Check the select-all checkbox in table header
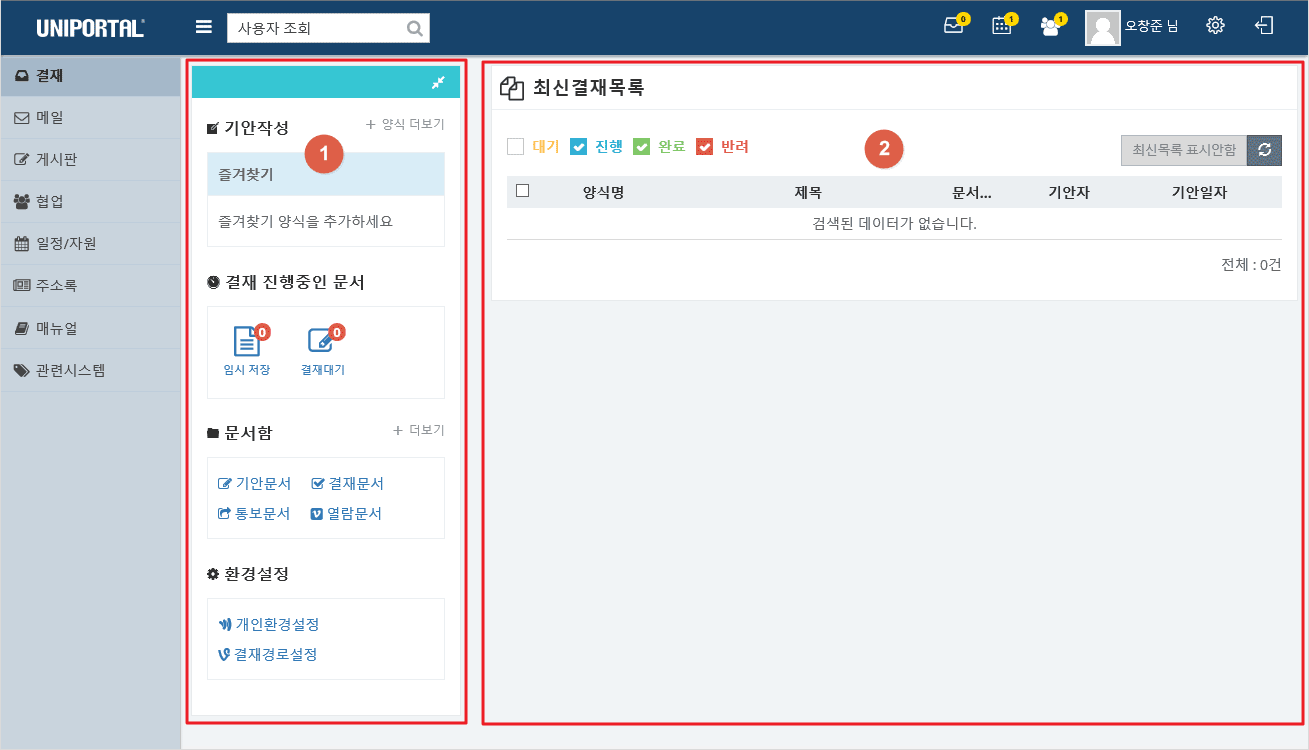This screenshot has height=750, width=1309. [522, 191]
